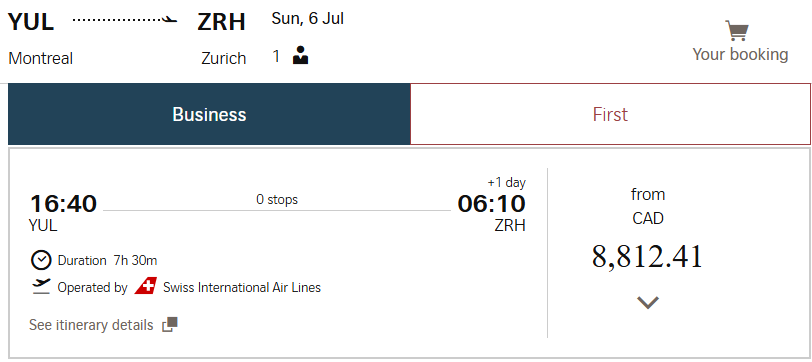Select the CAD 8,812.41 fare
812x362 pixels.
point(647,256)
